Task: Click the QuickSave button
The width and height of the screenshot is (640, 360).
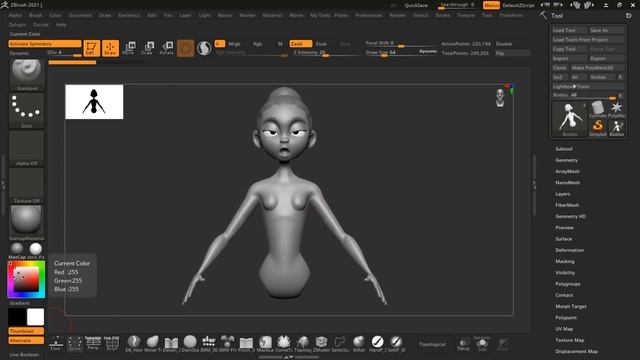Action: [416, 5]
